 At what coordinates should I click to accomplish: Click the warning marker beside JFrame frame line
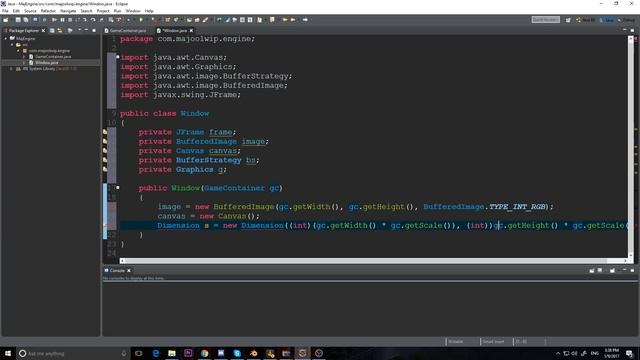pos(105,132)
